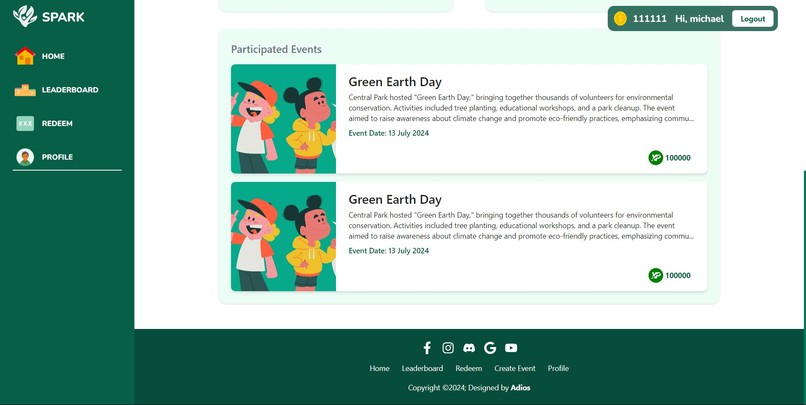Open the Discord icon in footer
Viewport: 806px width, 405px height.
(469, 348)
